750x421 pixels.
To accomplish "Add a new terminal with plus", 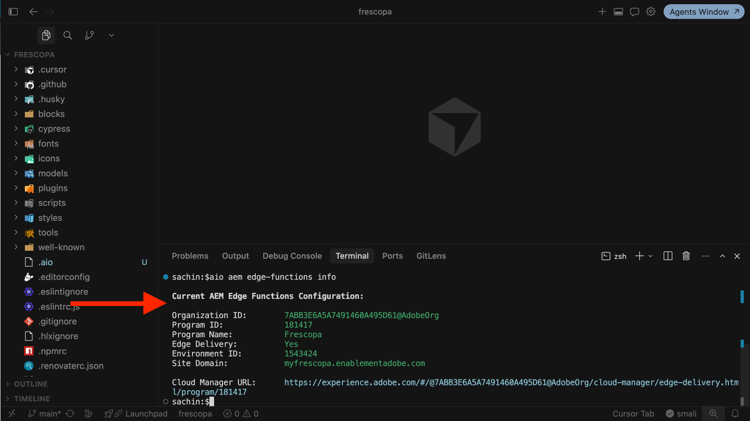I will click(639, 256).
